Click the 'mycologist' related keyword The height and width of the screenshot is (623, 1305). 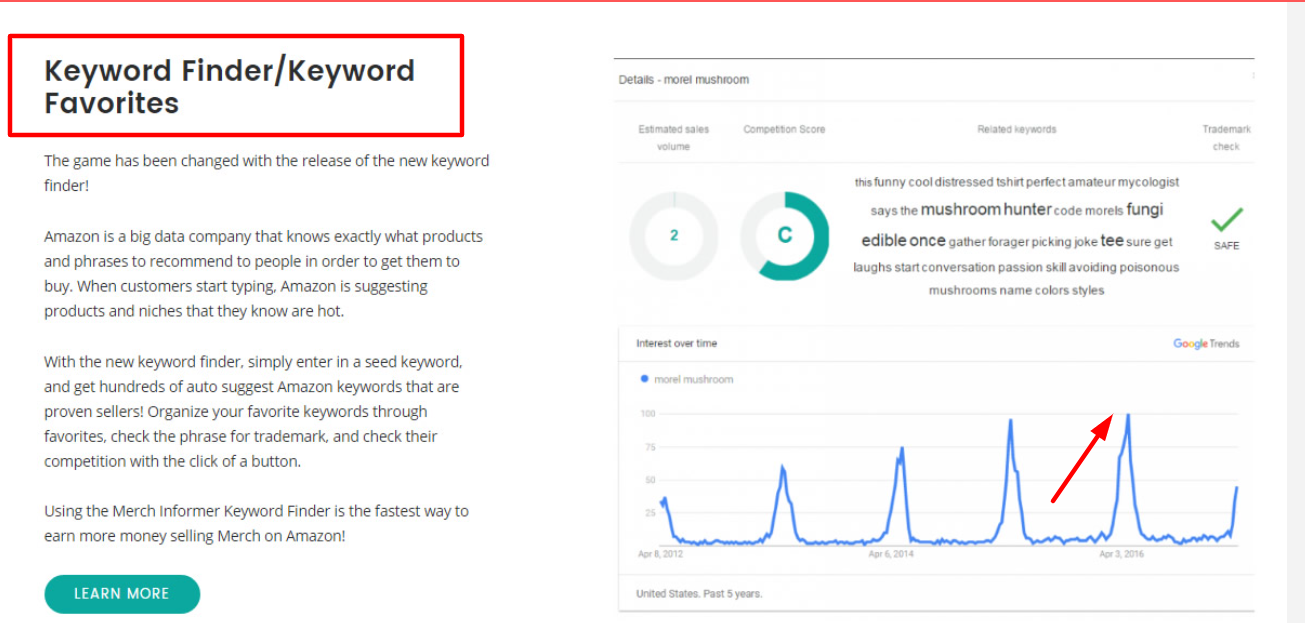(1148, 183)
